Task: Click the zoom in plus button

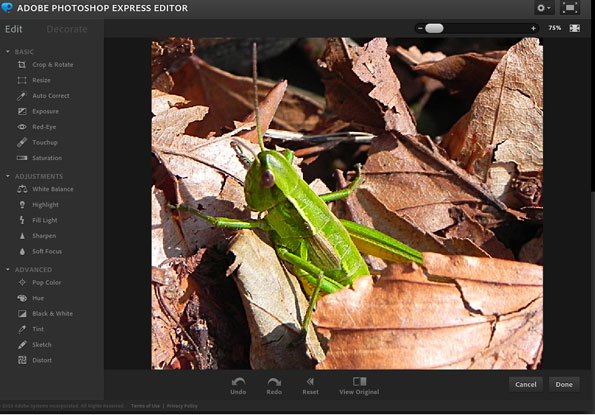Action: 533,28
